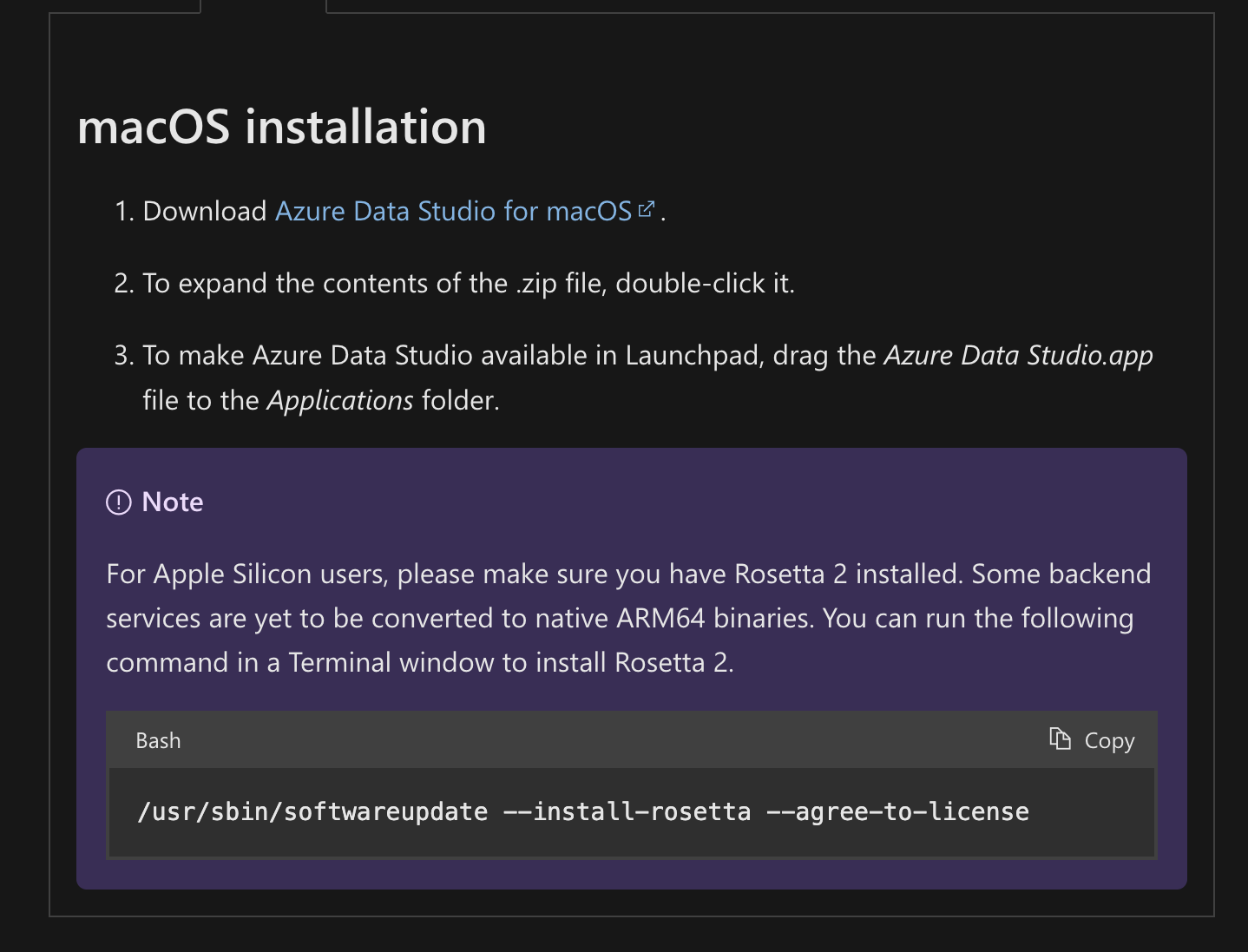The height and width of the screenshot is (952, 1248).
Task: Open the Azure Data Studio for macOS link
Action: click(x=463, y=211)
